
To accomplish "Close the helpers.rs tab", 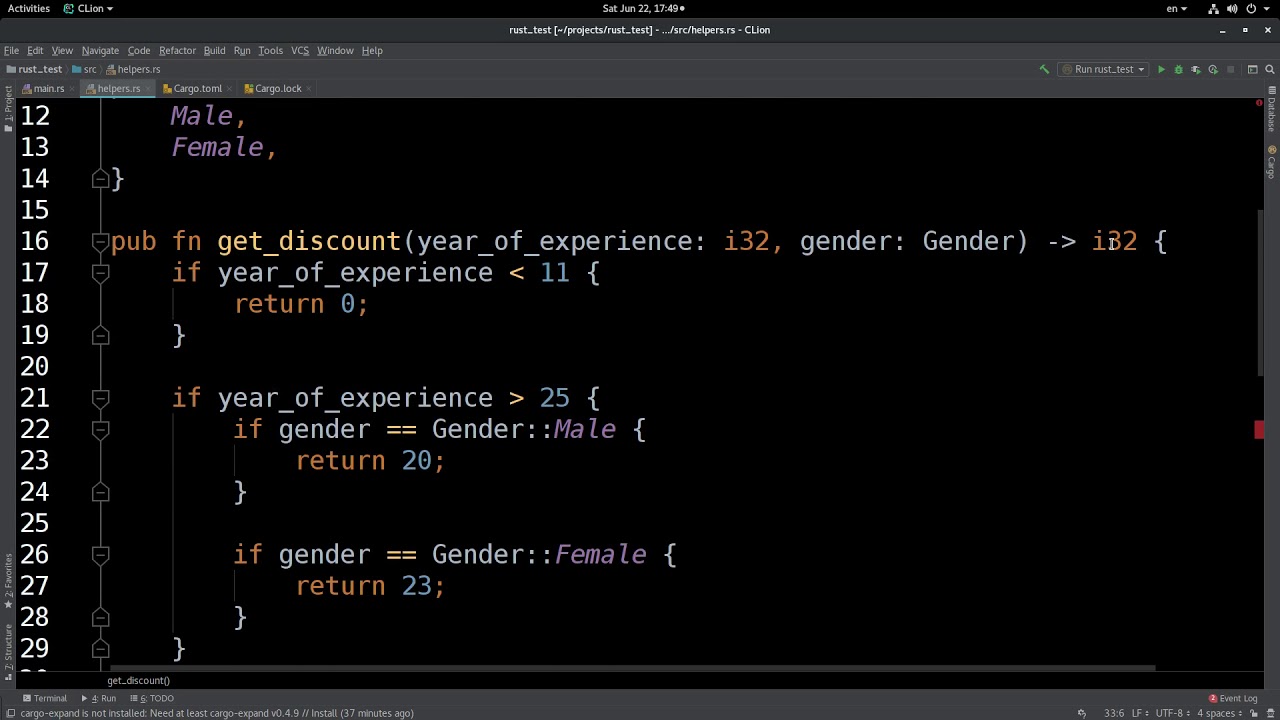I will [149, 88].
